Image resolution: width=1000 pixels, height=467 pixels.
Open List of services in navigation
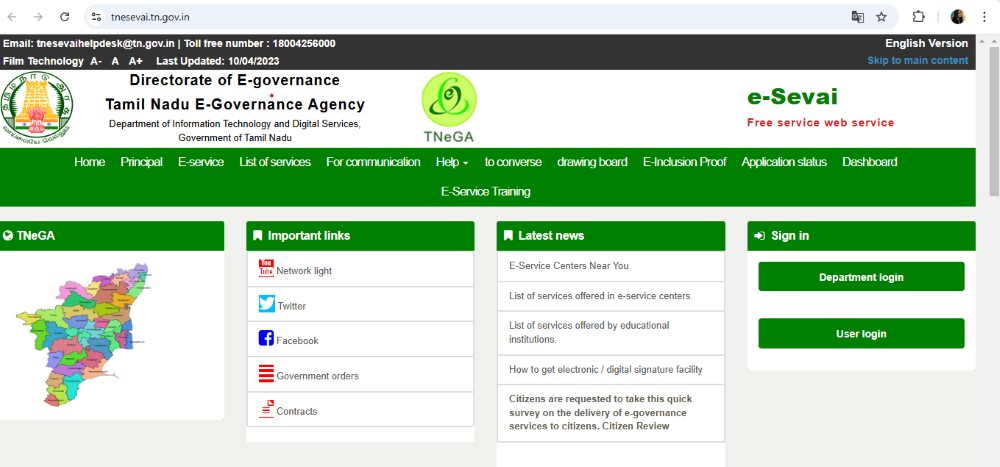[275, 162]
